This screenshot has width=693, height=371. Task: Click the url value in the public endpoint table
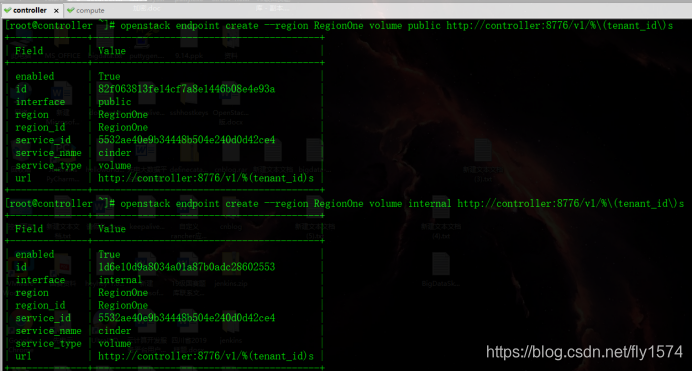[206, 178]
